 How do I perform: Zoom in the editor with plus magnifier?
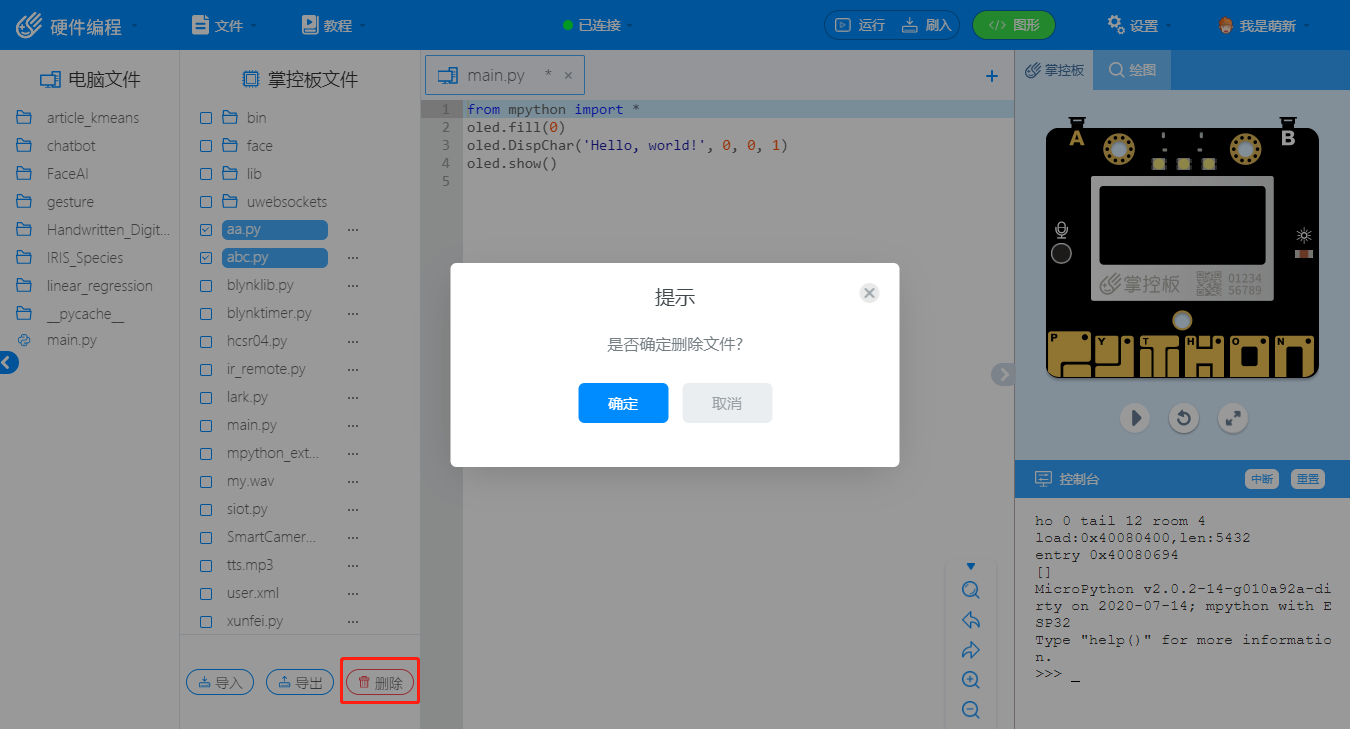tap(970, 680)
